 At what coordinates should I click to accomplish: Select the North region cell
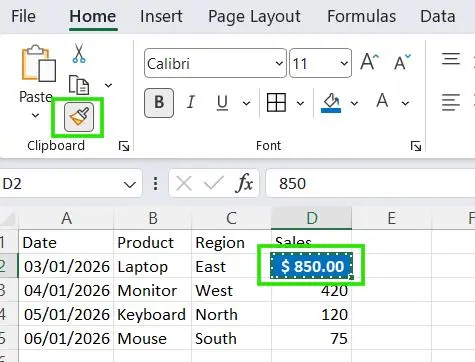point(232,314)
